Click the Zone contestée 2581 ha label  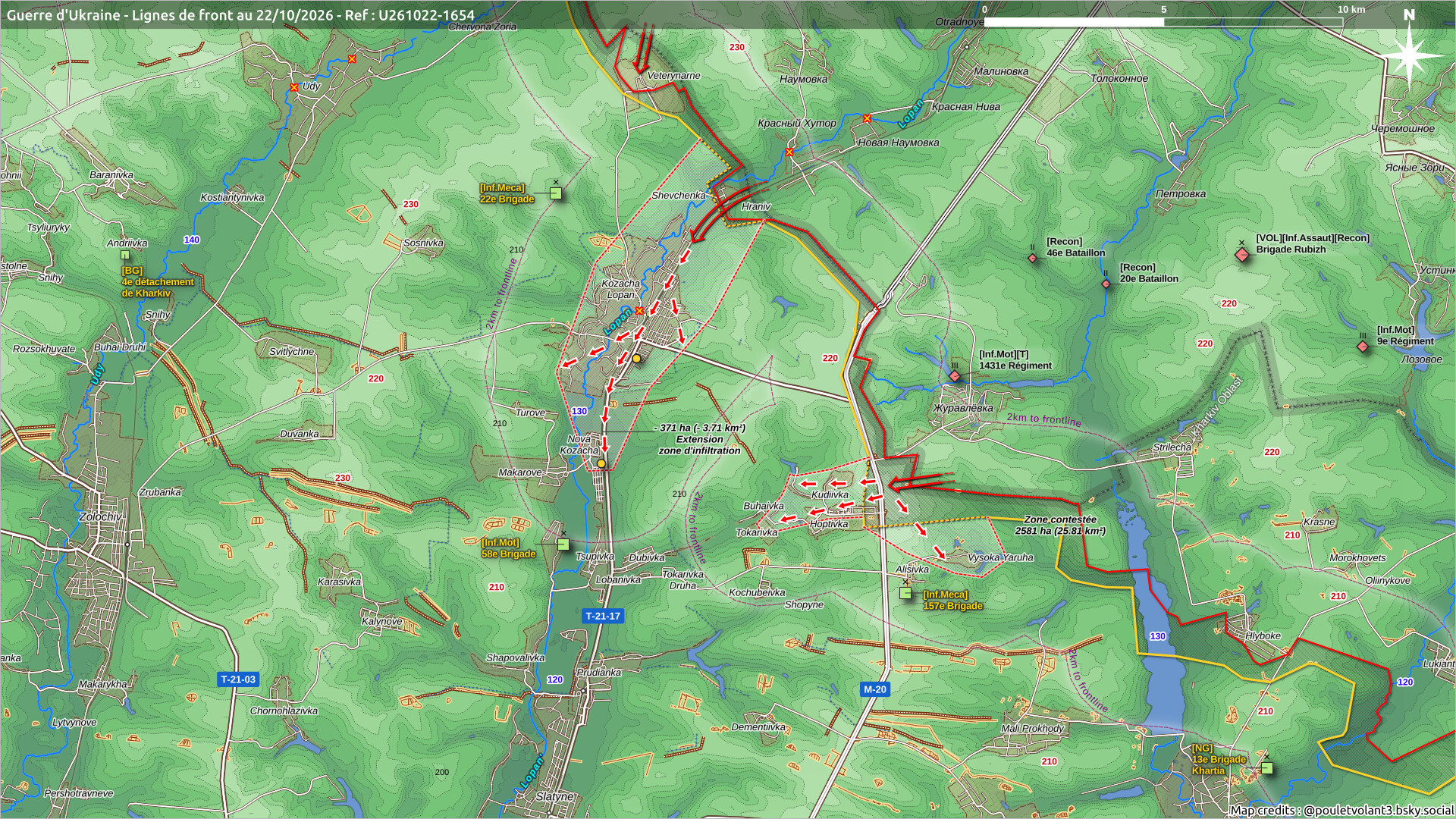[x=1060, y=526]
